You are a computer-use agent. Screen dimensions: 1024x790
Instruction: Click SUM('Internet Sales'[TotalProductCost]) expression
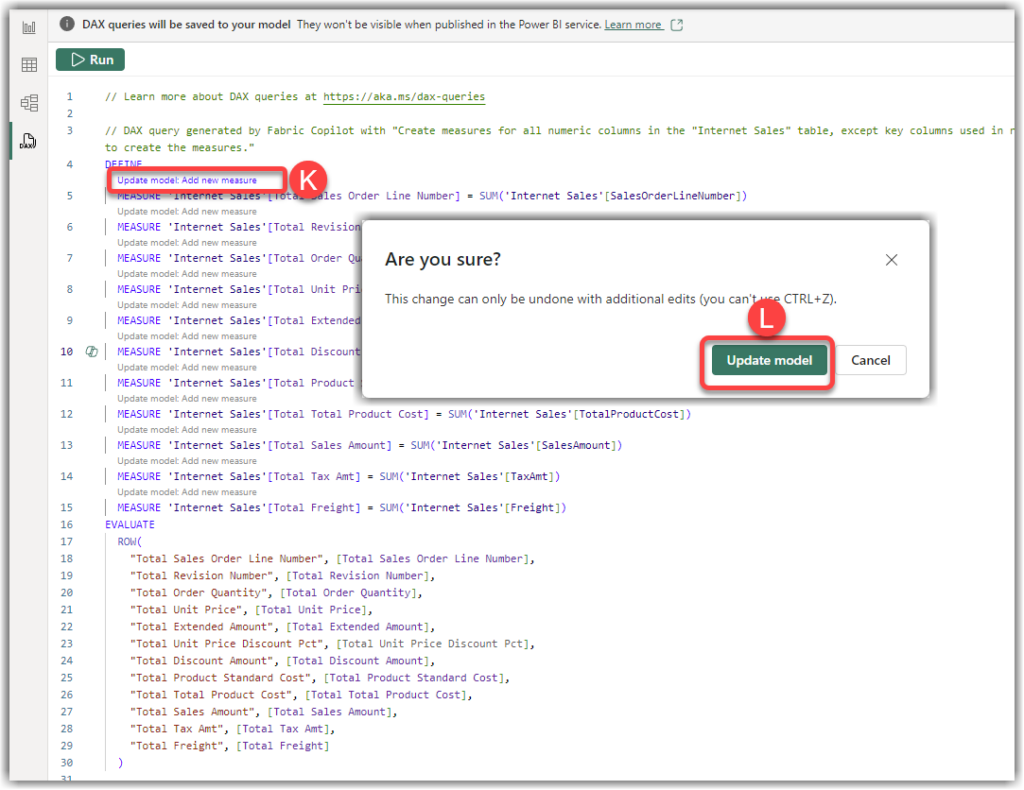(569, 415)
